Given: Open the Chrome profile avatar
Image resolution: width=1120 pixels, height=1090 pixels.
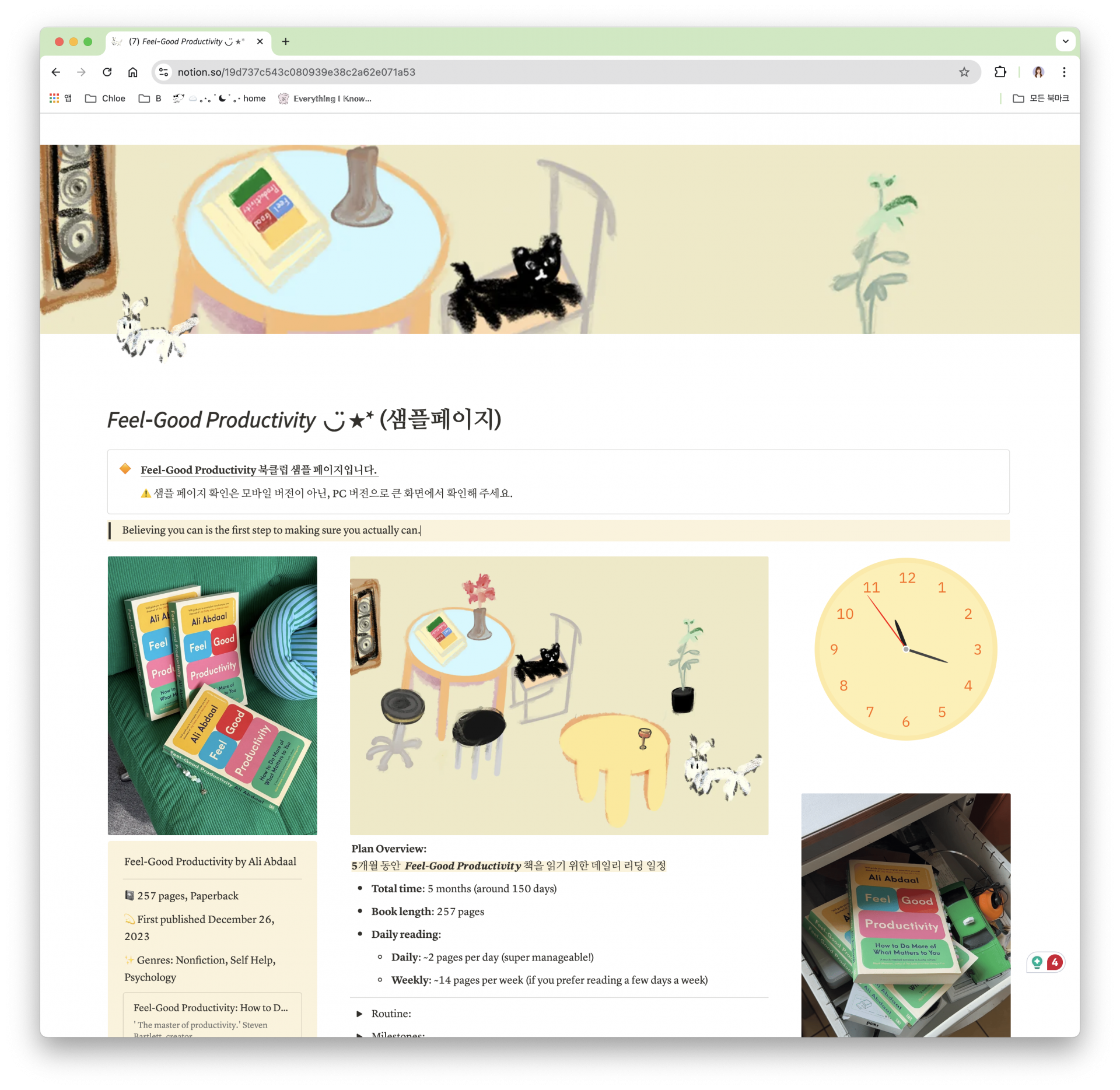Looking at the screenshot, I should (1038, 72).
